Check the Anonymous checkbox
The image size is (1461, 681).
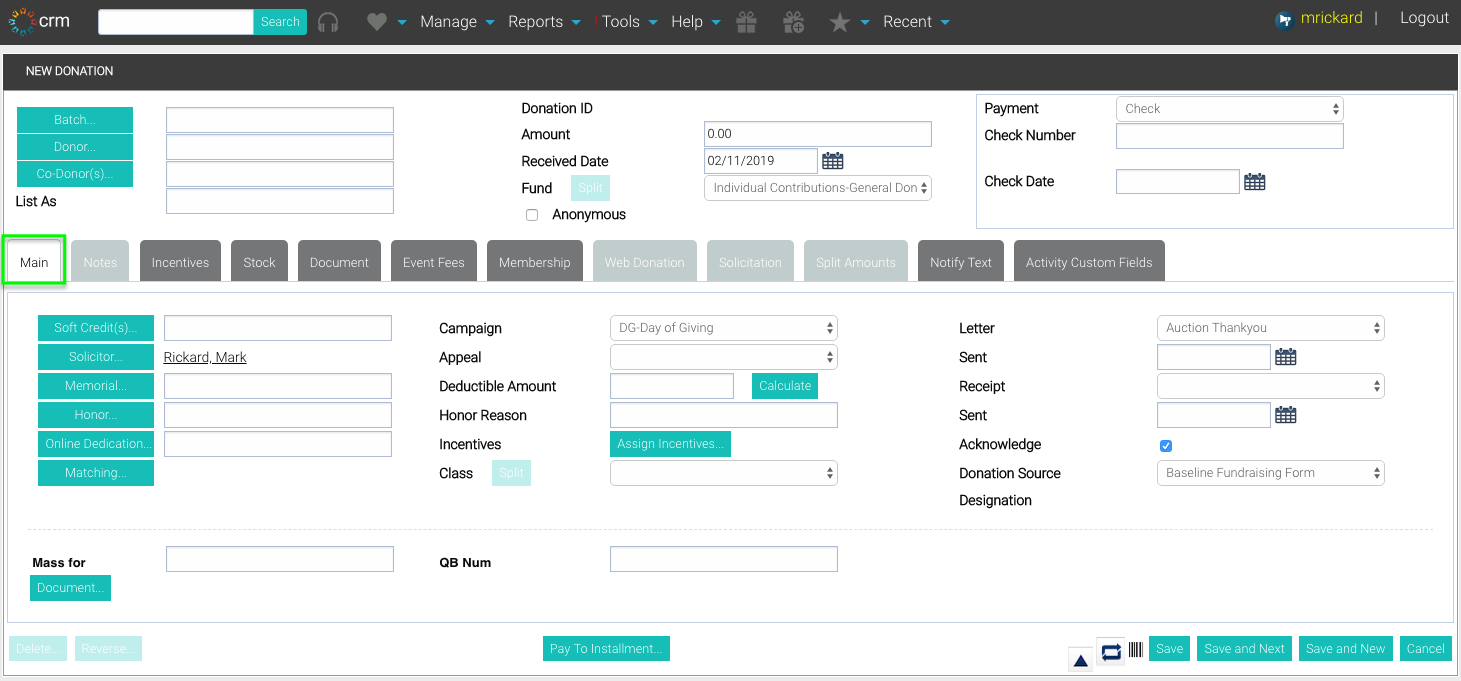(x=532, y=215)
